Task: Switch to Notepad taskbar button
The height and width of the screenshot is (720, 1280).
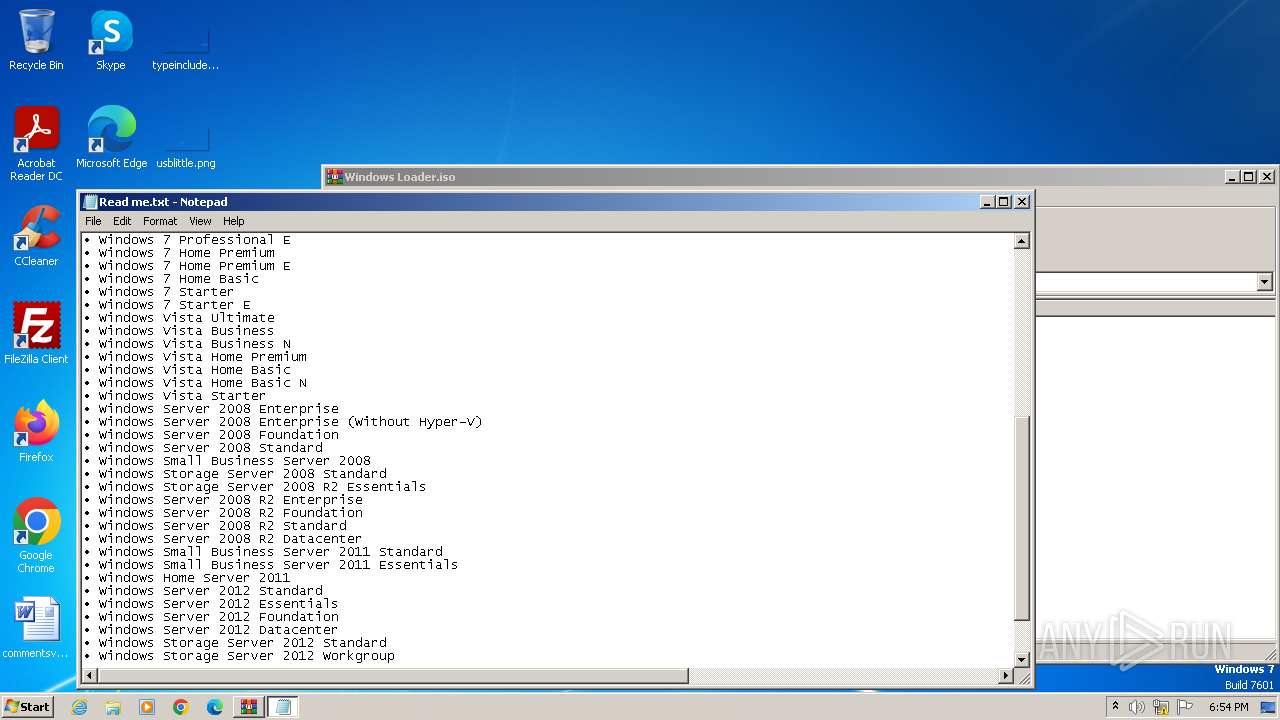Action: coord(283,707)
